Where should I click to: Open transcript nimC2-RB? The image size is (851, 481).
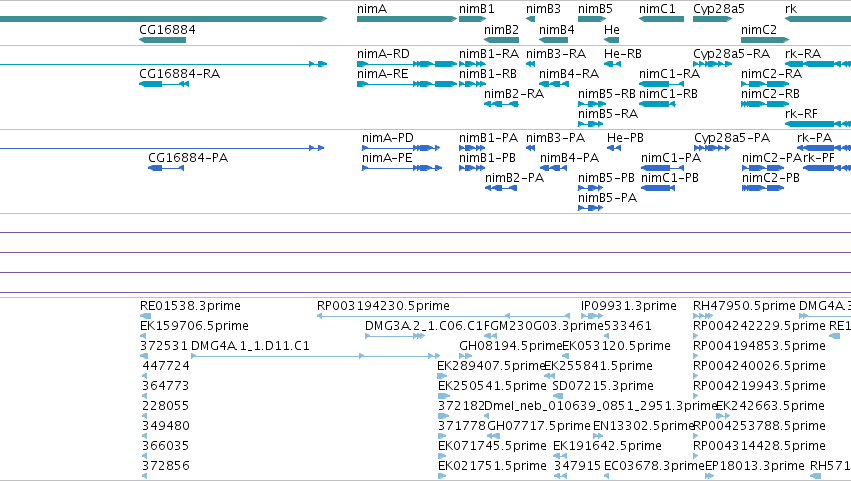click(x=770, y=94)
